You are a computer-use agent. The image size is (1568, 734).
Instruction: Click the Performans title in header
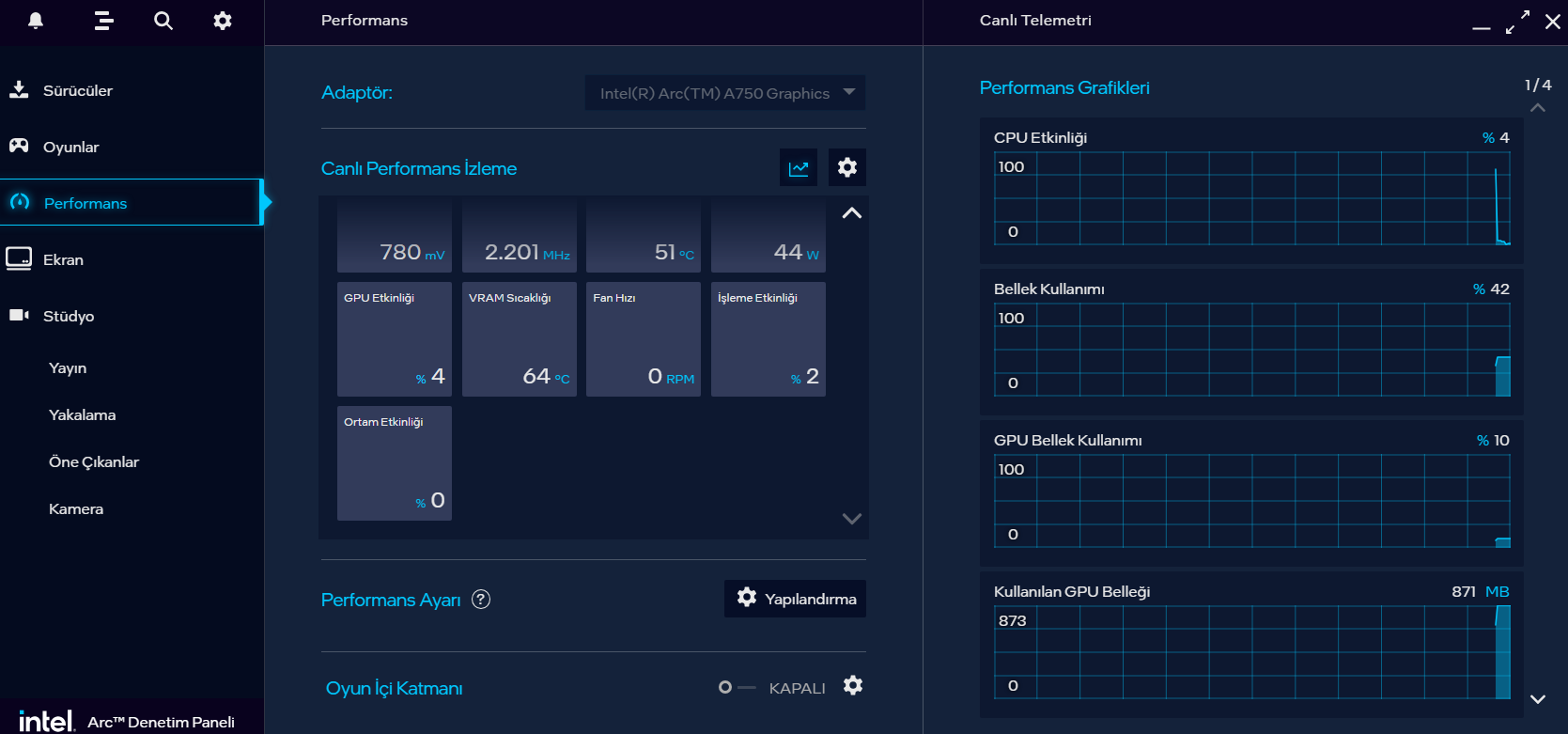[x=365, y=20]
